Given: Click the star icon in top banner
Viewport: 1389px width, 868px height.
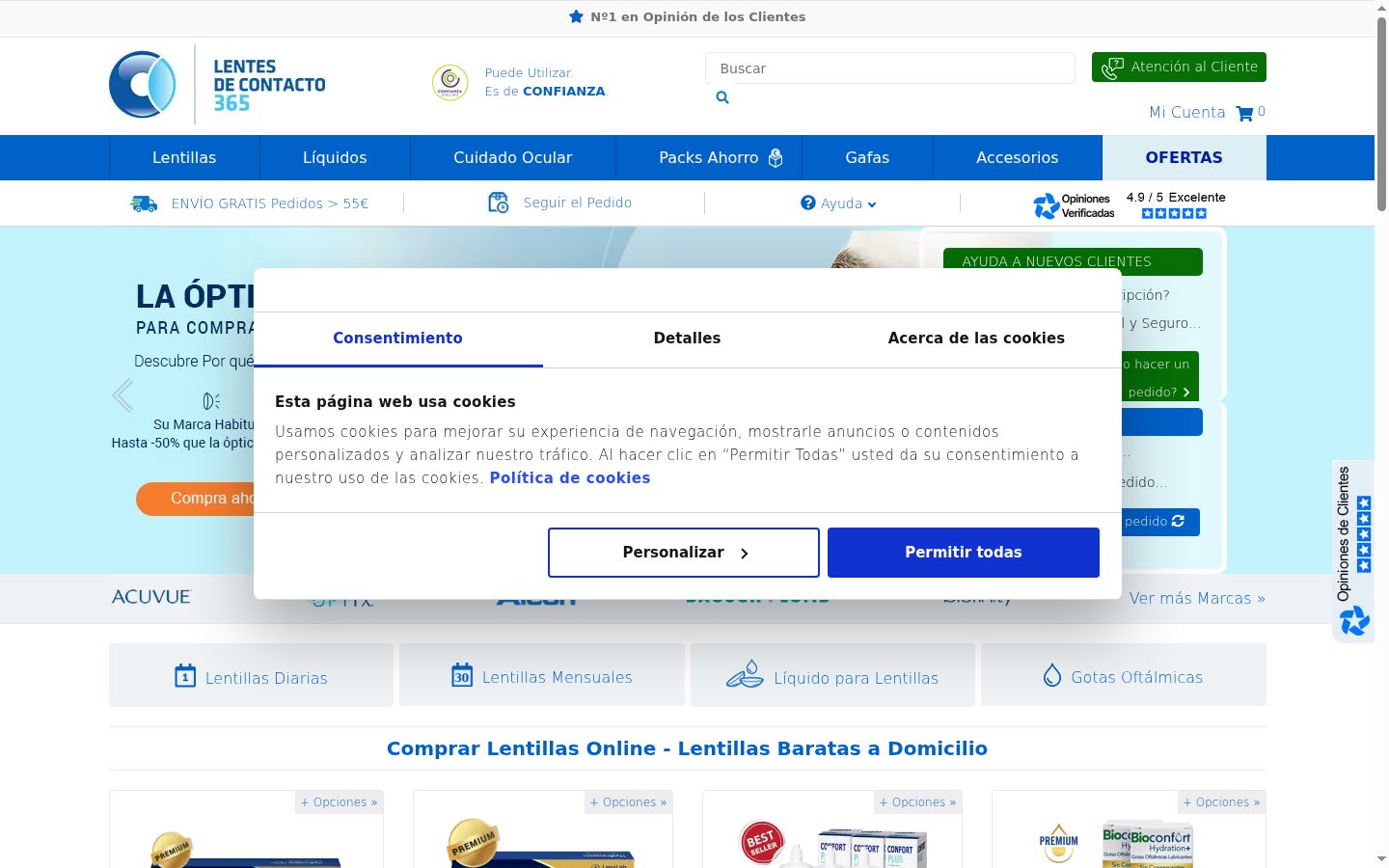Looking at the screenshot, I should (576, 16).
